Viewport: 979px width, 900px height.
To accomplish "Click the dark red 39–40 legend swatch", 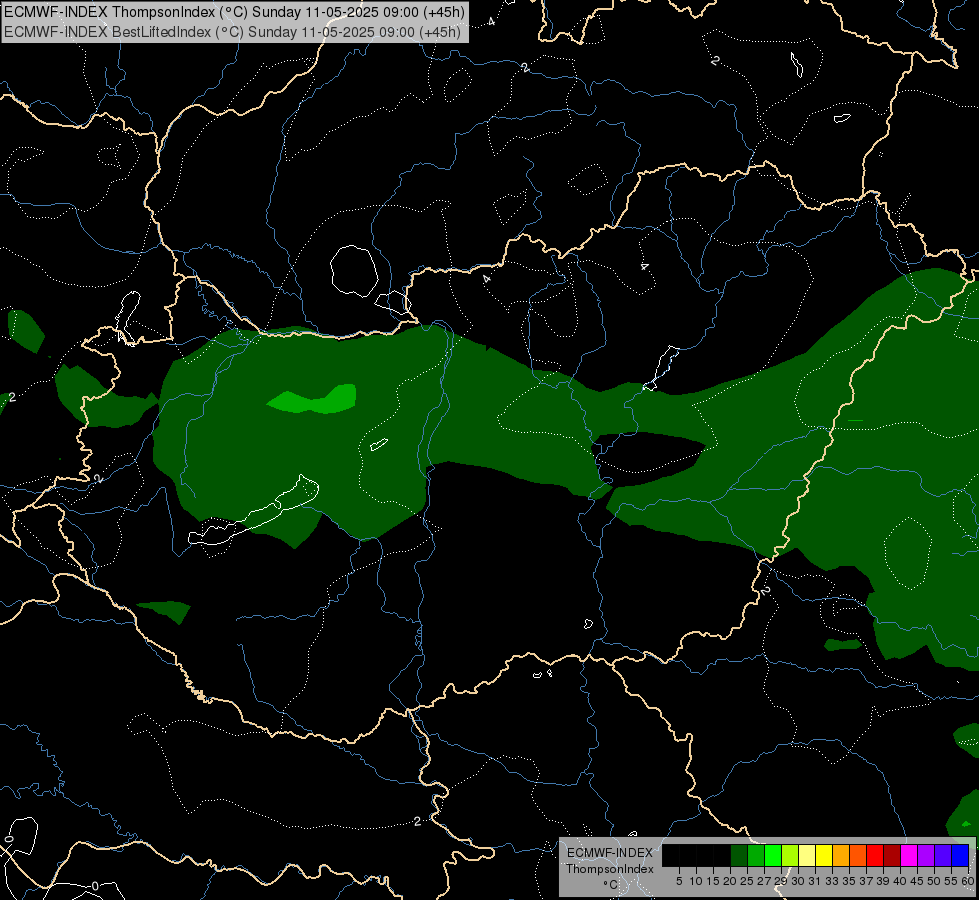I will (892, 855).
